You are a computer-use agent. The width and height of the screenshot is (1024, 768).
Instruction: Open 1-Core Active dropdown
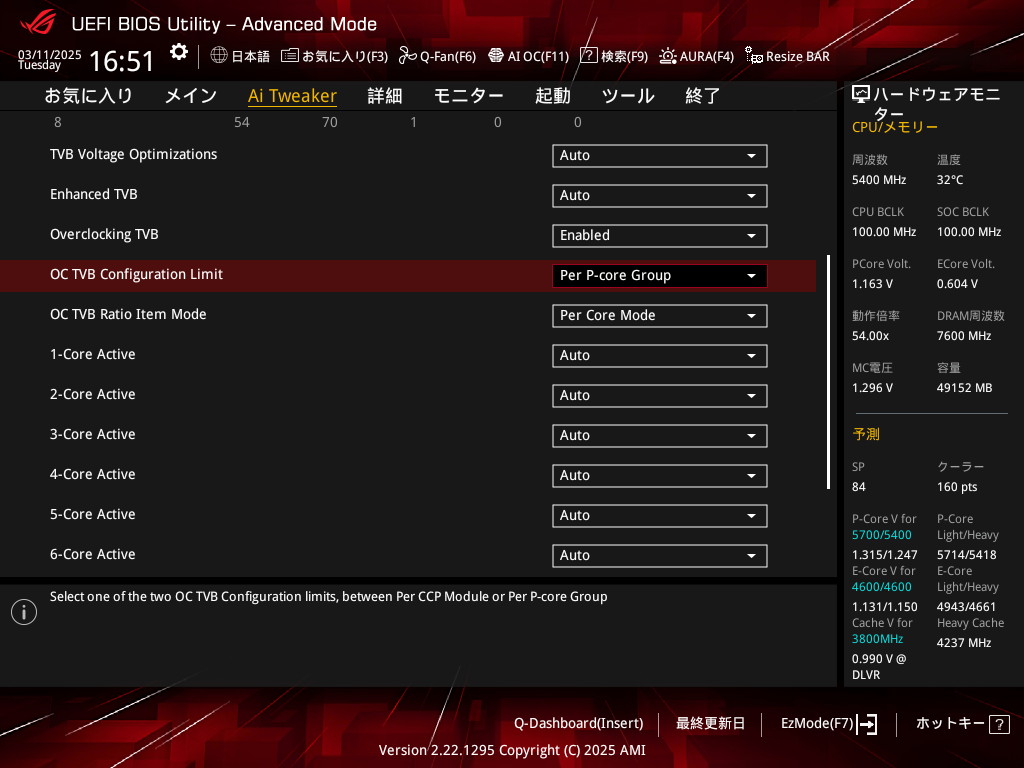[x=660, y=356]
